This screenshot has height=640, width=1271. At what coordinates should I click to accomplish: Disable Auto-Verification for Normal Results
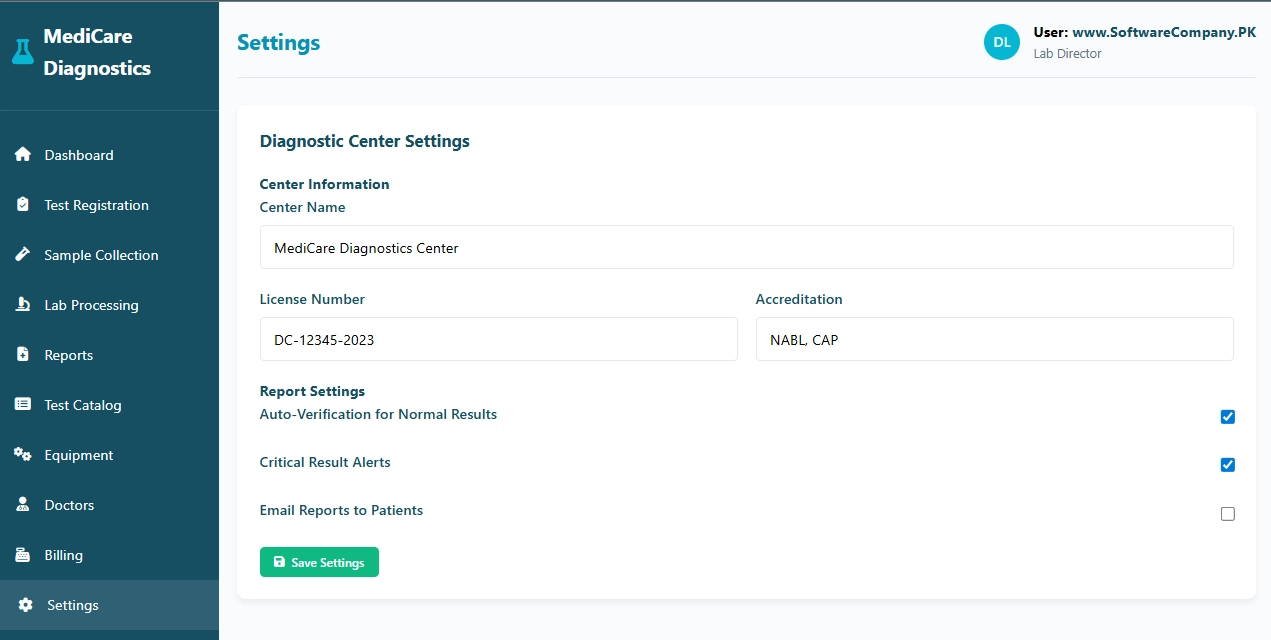(x=1227, y=417)
